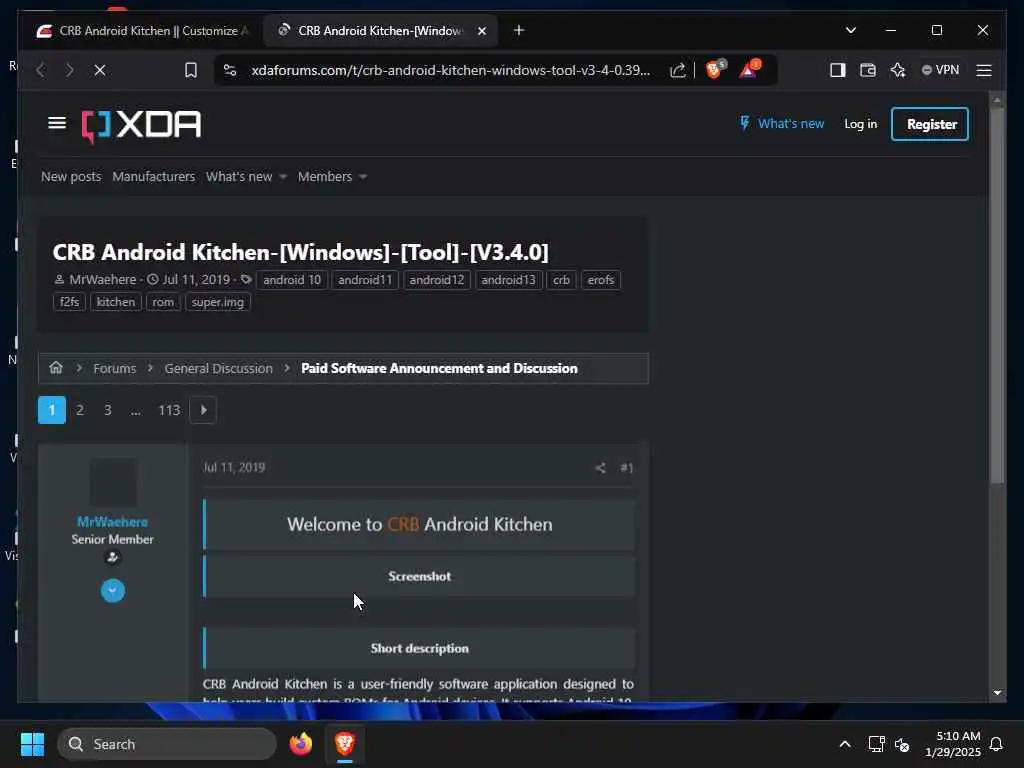The height and width of the screenshot is (768, 1024).
Task: Click the Register button
Action: [x=930, y=124]
